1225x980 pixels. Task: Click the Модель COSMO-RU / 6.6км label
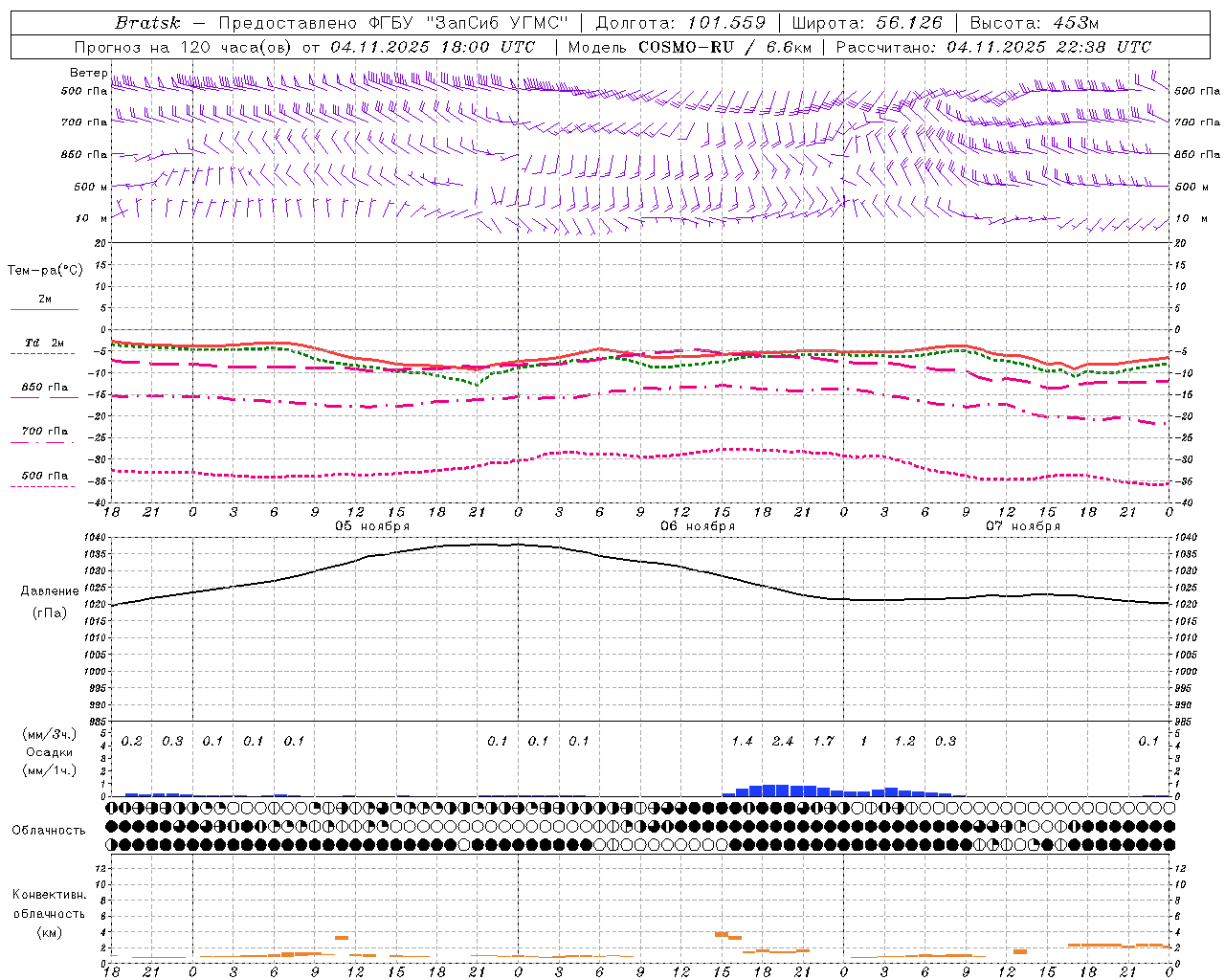click(690, 47)
